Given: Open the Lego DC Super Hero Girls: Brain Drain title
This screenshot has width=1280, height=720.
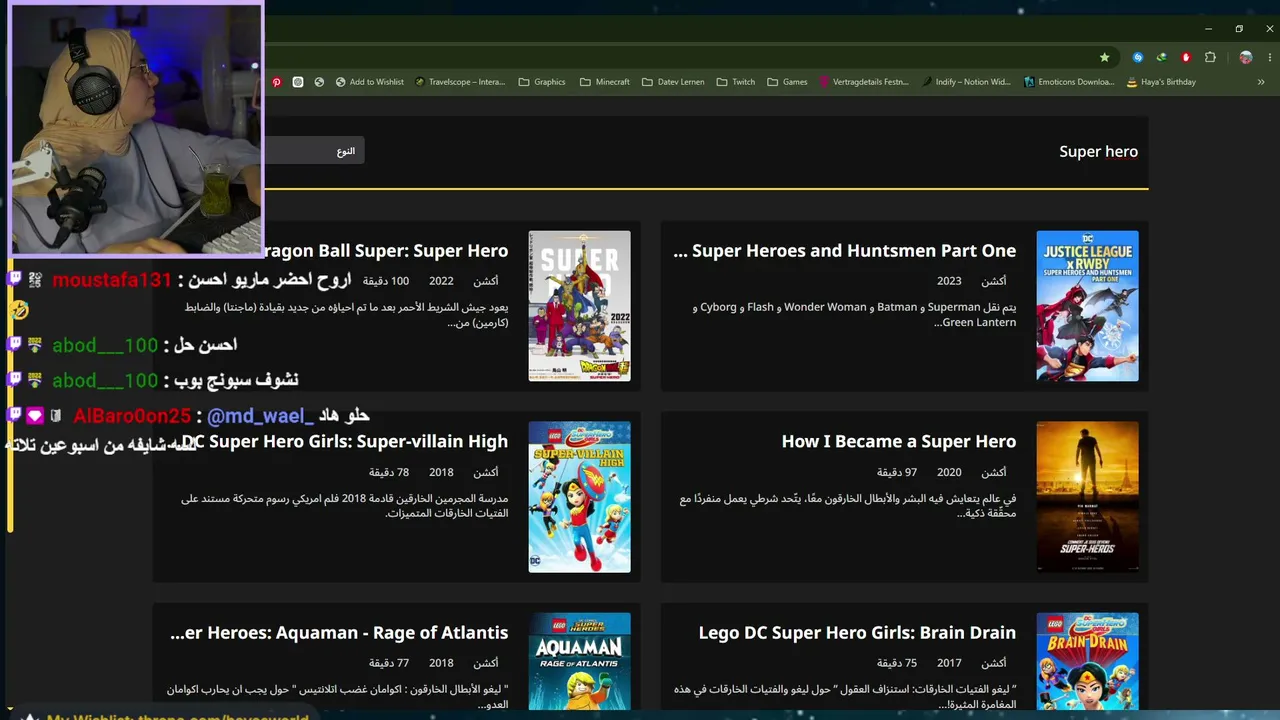Looking at the screenshot, I should click(x=857, y=633).
